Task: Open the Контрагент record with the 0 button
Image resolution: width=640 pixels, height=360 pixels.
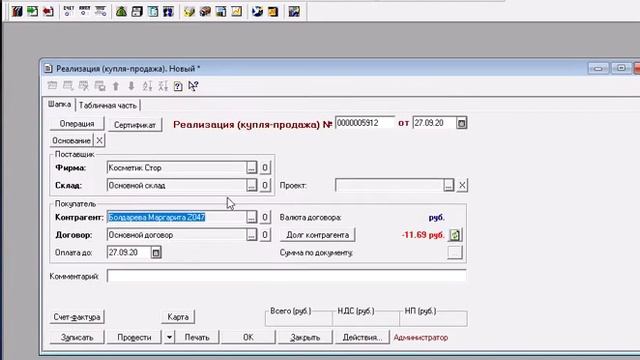Action: pos(265,217)
